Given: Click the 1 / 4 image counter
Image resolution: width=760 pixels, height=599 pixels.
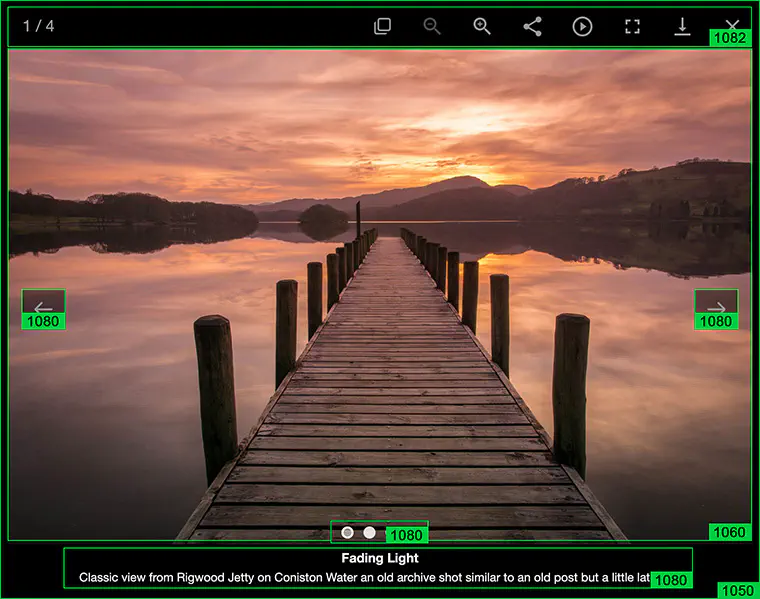Looking at the screenshot, I should 39,26.
